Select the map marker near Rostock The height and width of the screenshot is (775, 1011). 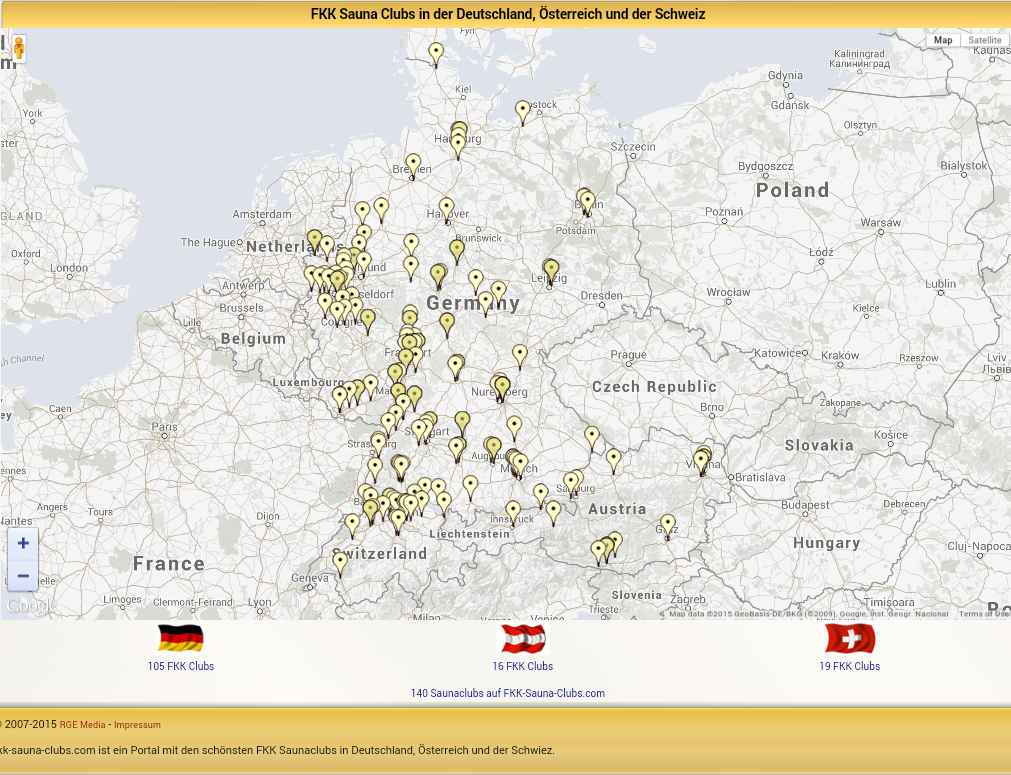pos(522,110)
